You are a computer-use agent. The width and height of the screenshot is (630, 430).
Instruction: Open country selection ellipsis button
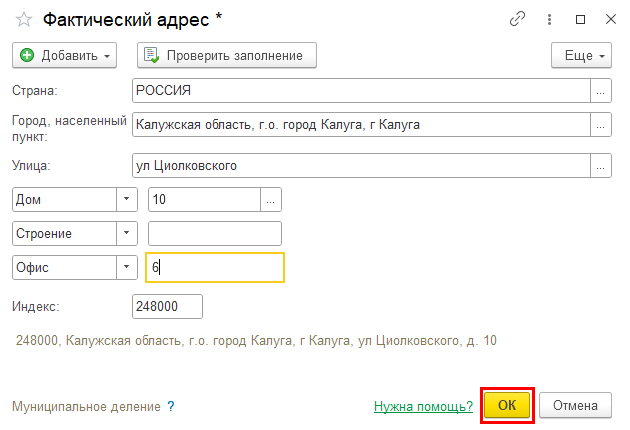point(601,91)
